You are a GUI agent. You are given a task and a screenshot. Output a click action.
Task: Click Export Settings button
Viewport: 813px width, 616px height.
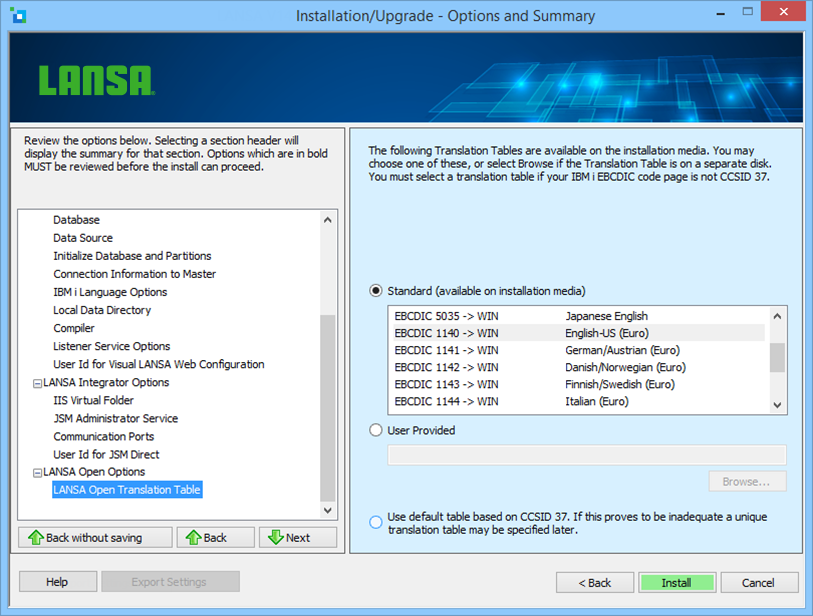(x=170, y=582)
